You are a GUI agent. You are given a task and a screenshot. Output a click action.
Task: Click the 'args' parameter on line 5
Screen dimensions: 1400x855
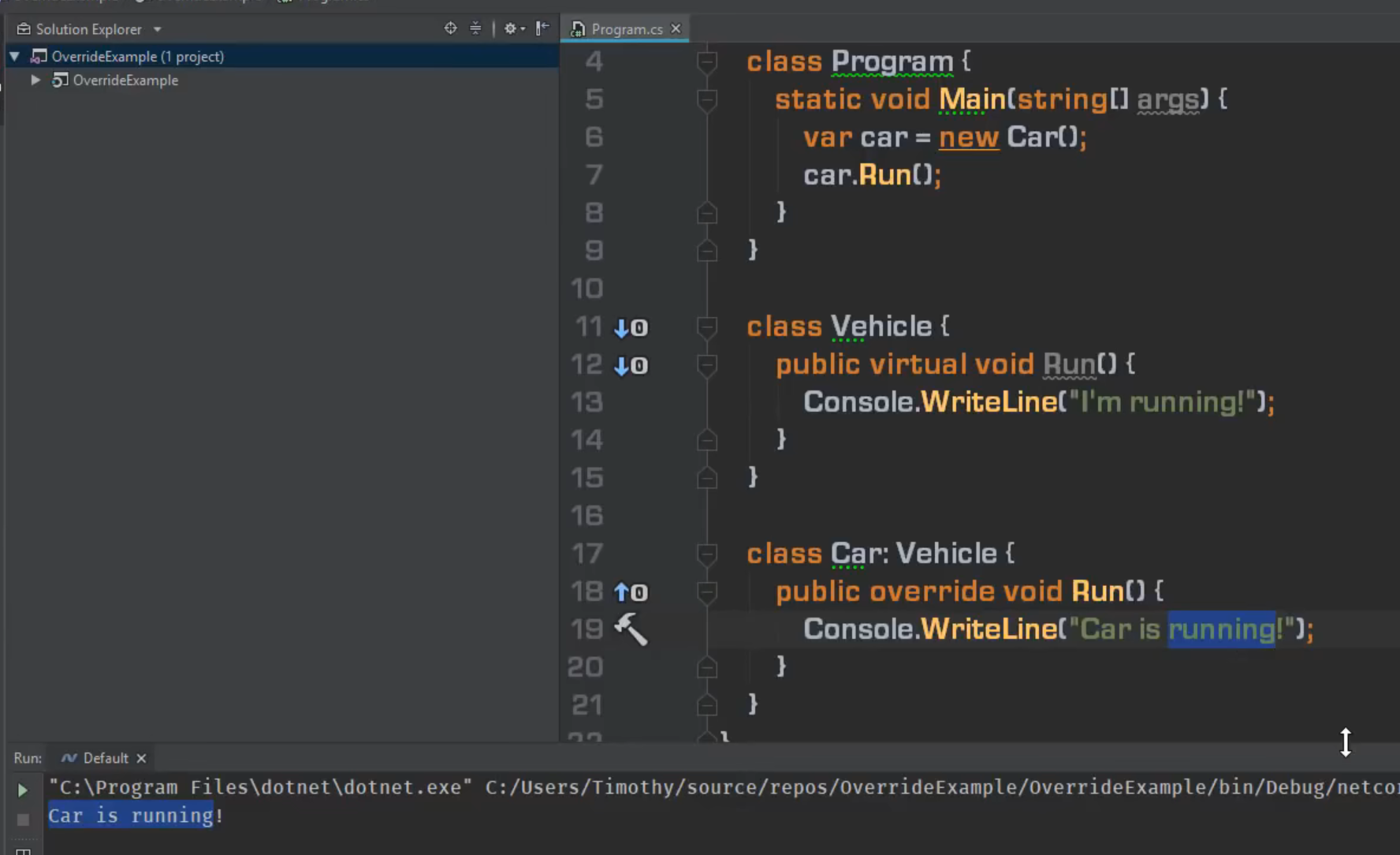1167,99
